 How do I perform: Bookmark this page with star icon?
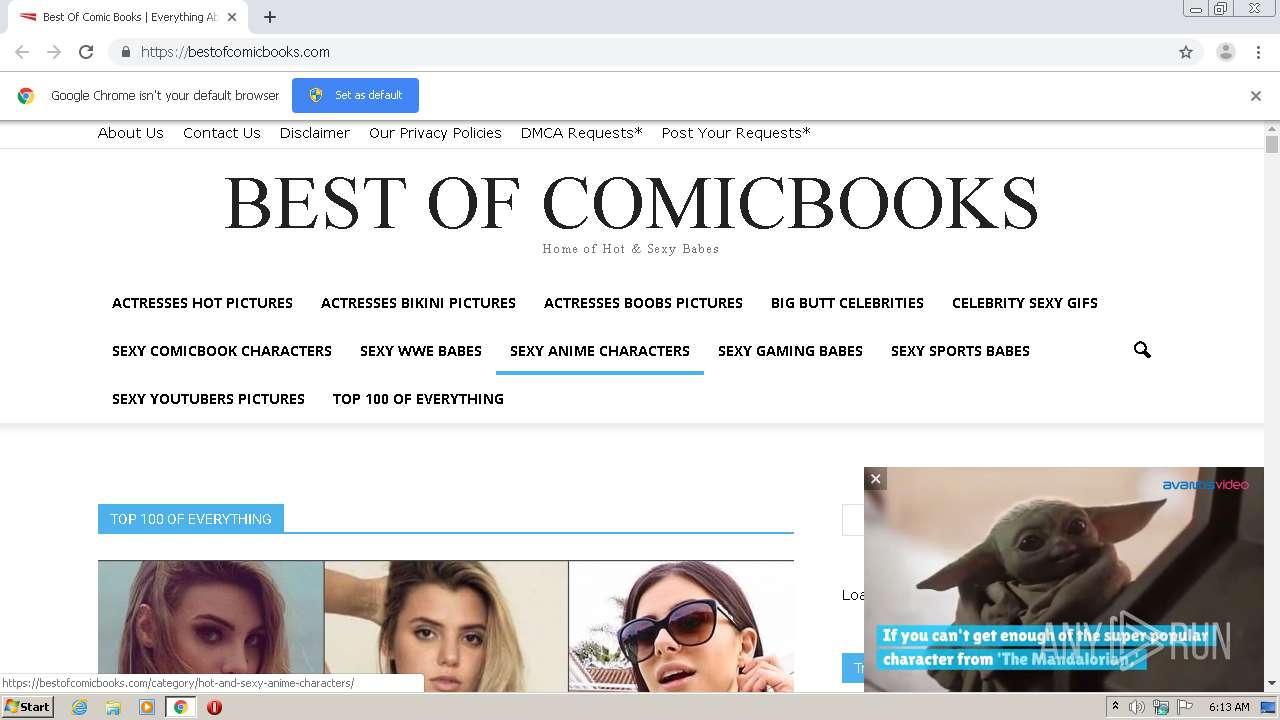coord(1186,52)
